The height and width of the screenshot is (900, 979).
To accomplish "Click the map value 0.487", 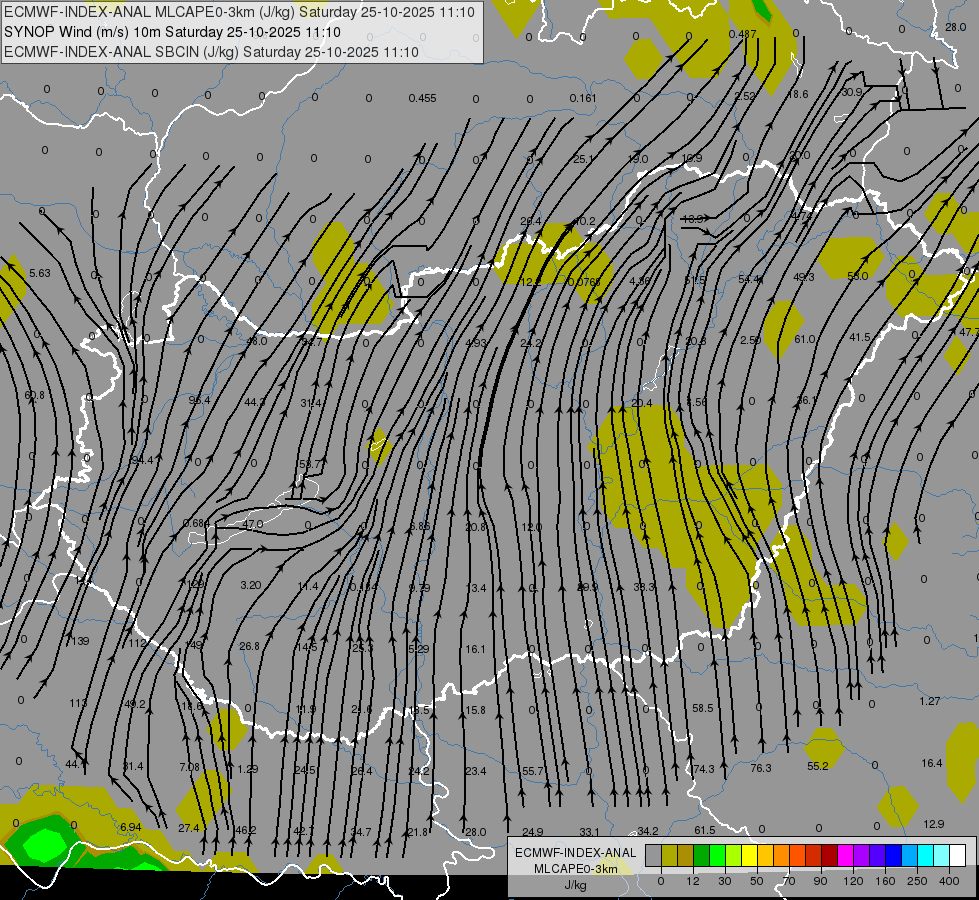I will [x=743, y=34].
